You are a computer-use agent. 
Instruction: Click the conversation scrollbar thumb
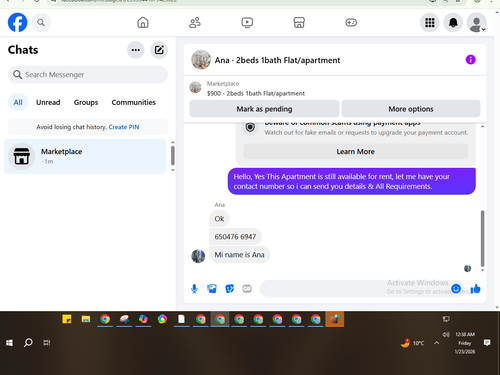482,238
